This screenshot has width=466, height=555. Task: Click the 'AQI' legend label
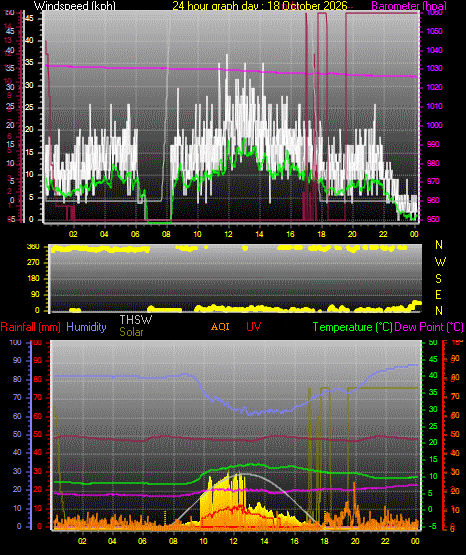point(220,327)
